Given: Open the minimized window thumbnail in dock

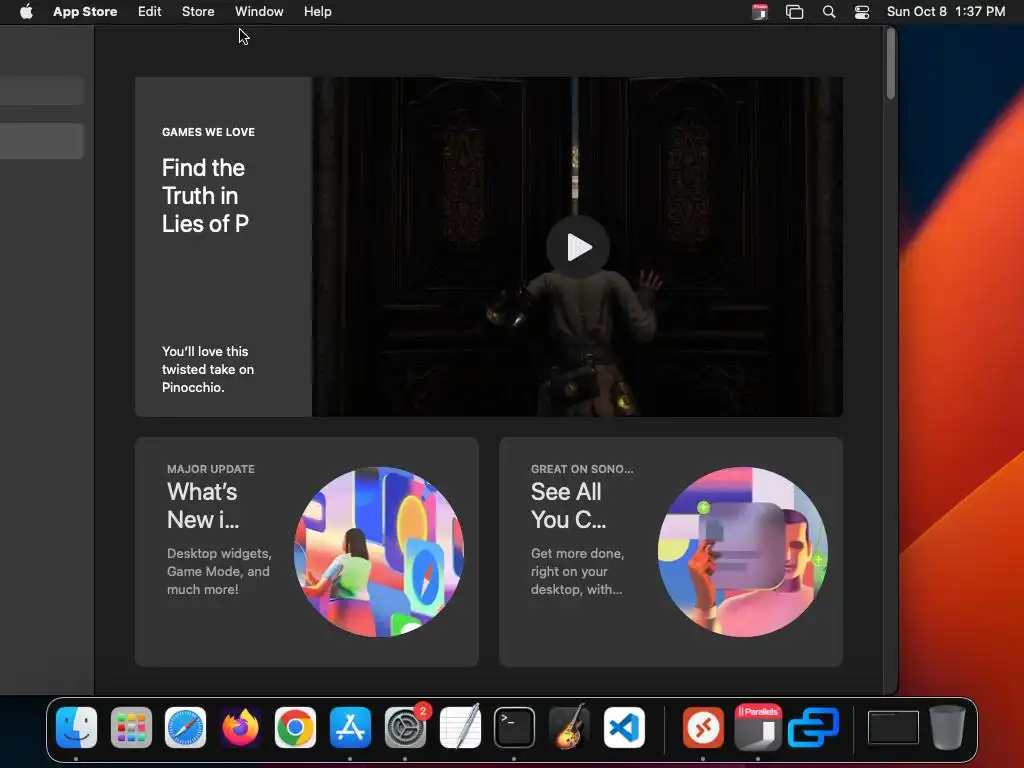Looking at the screenshot, I should tap(893, 727).
